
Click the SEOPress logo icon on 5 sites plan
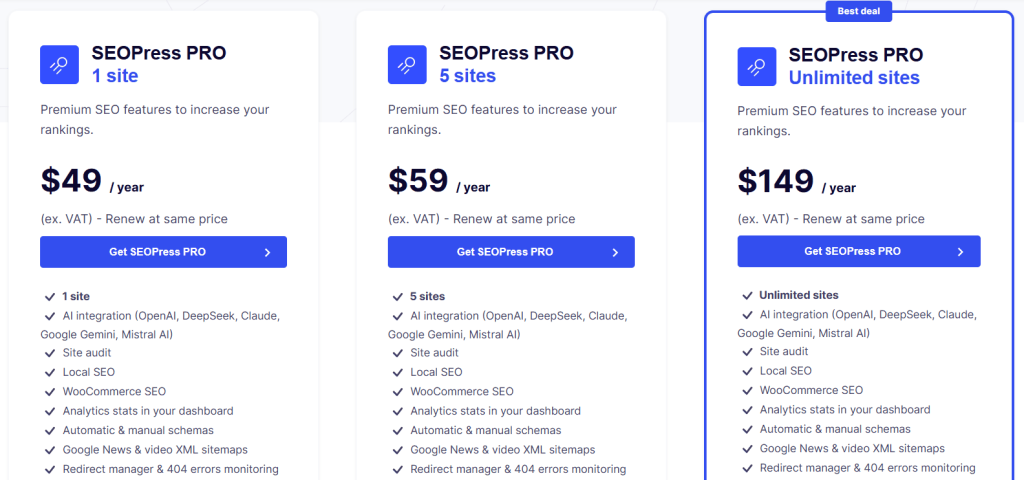[407, 65]
